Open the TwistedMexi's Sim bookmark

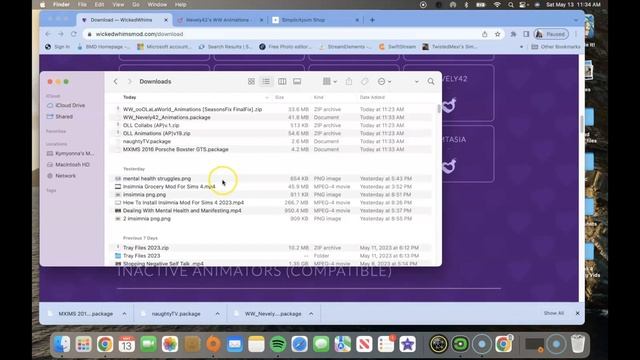pyautogui.click(x=449, y=47)
